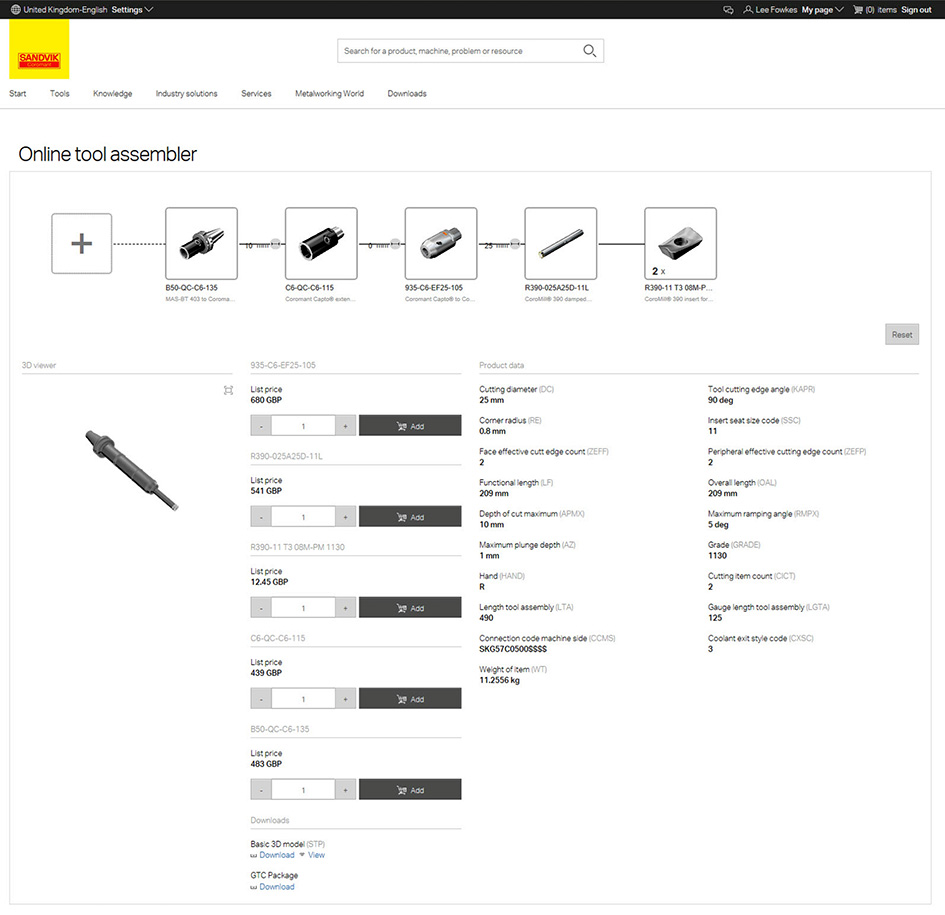Increase quantity for 935-C6-EF25-105

coord(345,426)
